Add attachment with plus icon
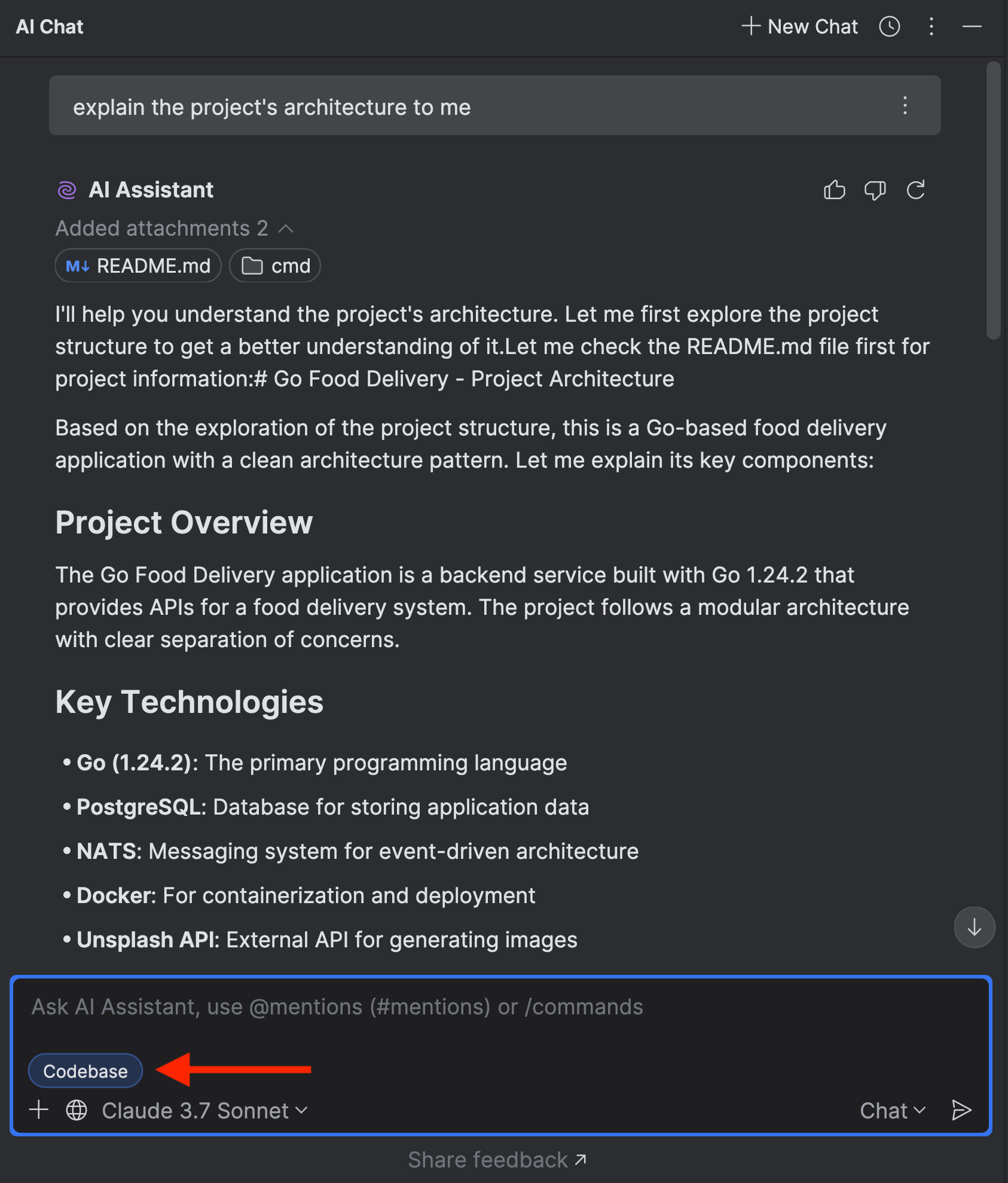Image resolution: width=1008 pixels, height=1183 pixels. [x=39, y=1110]
